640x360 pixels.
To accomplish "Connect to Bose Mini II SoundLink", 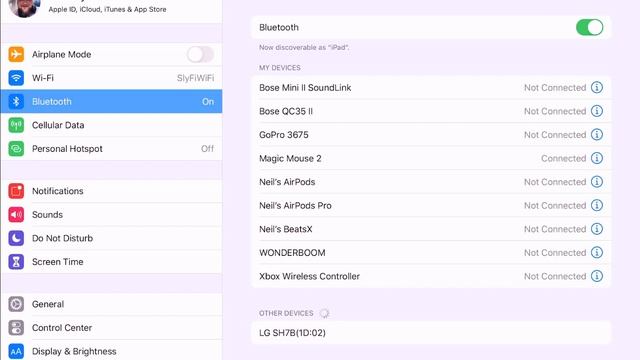I will click(431, 87).
